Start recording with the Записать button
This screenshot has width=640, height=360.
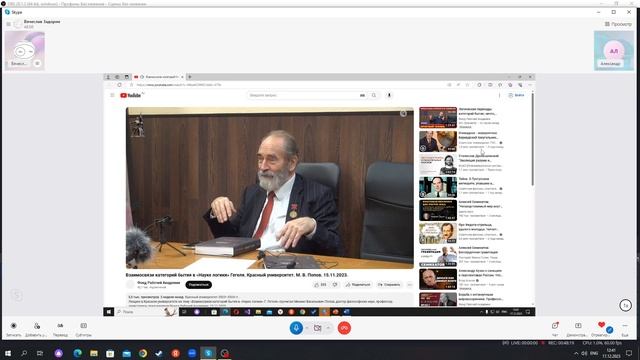pyautogui.click(x=13, y=329)
